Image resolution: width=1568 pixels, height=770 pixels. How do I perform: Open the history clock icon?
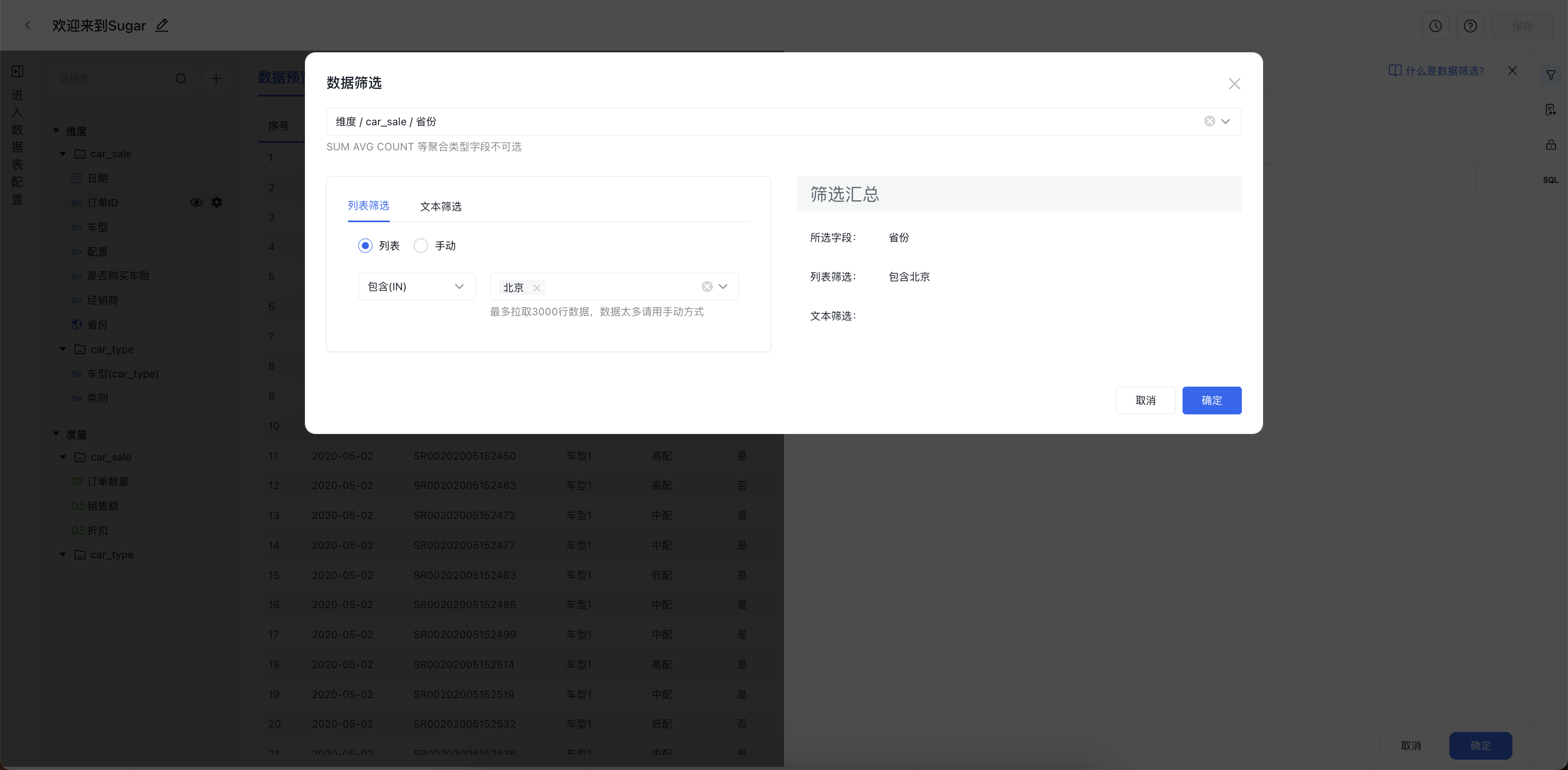(x=1435, y=26)
